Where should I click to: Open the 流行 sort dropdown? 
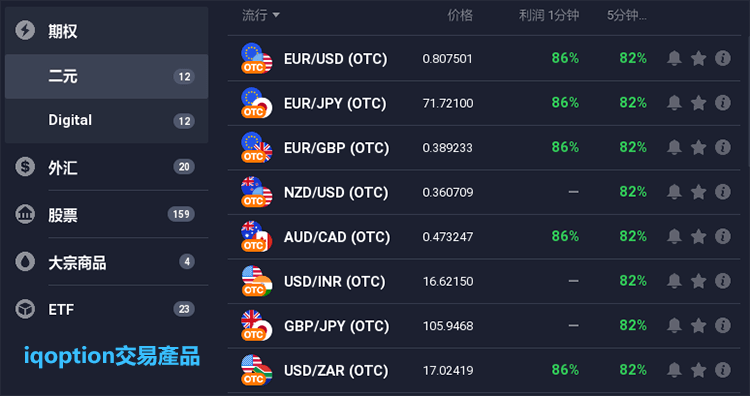tap(261, 15)
